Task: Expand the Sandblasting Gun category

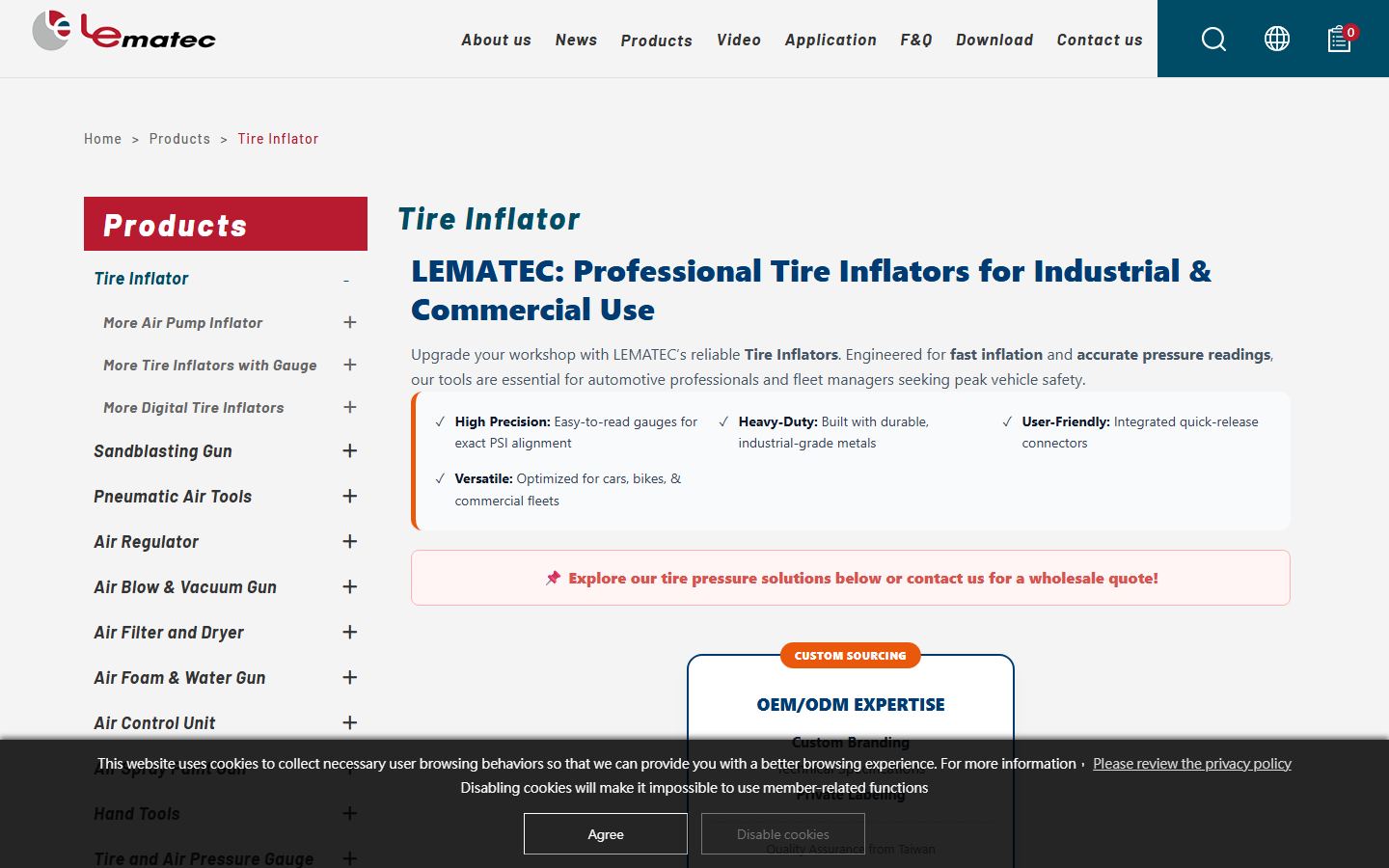Action: [x=350, y=450]
